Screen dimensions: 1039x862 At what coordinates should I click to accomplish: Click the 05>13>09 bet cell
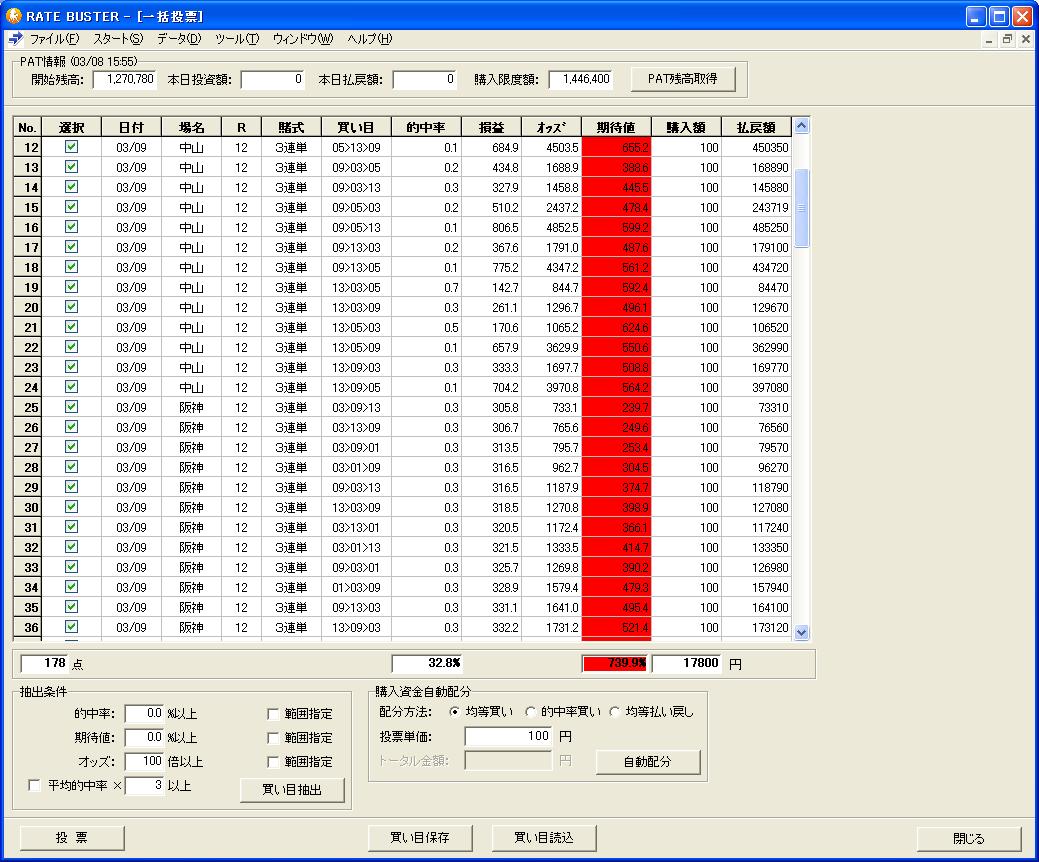[x=356, y=147]
